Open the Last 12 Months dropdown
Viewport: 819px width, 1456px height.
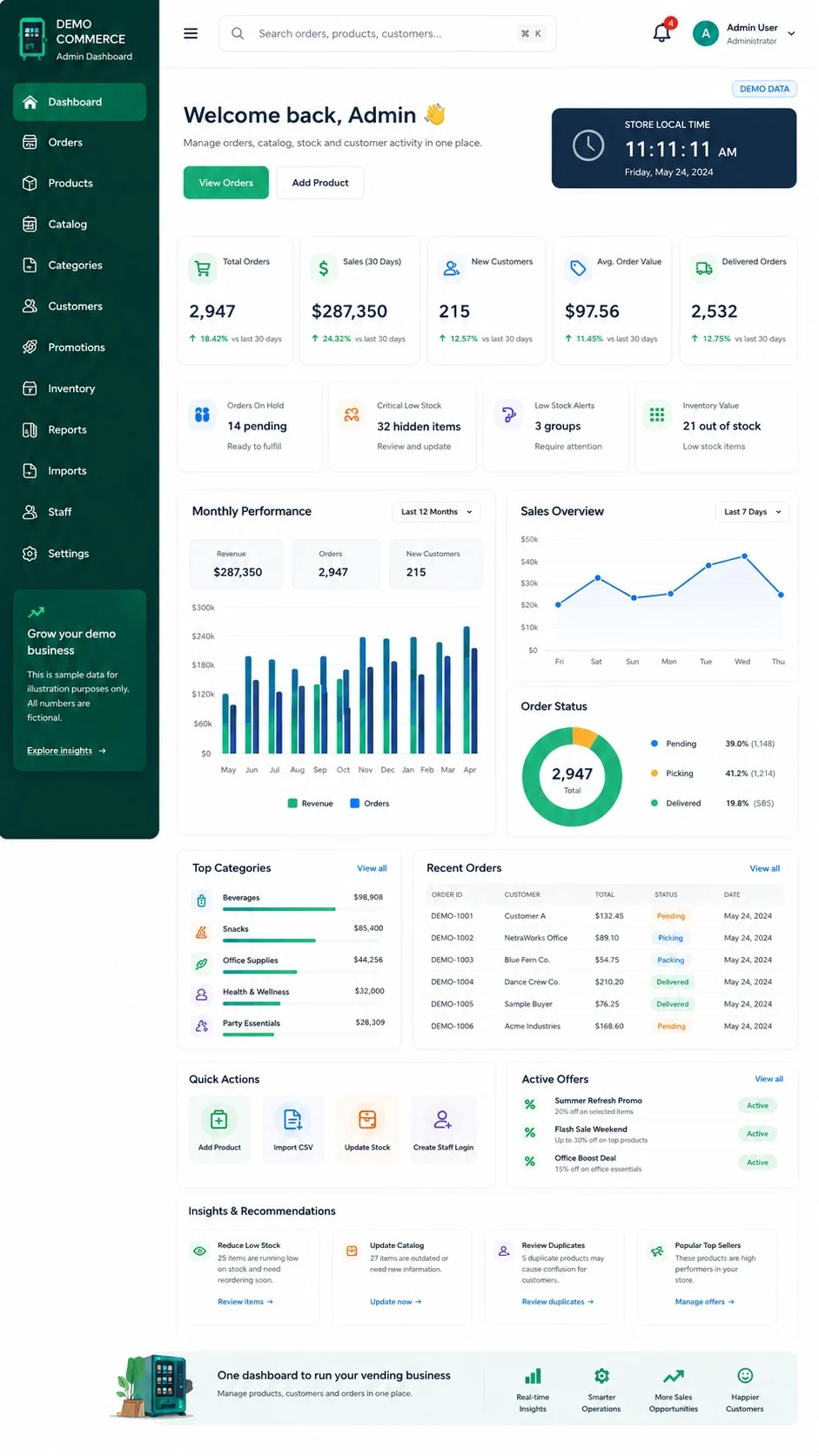click(x=437, y=512)
